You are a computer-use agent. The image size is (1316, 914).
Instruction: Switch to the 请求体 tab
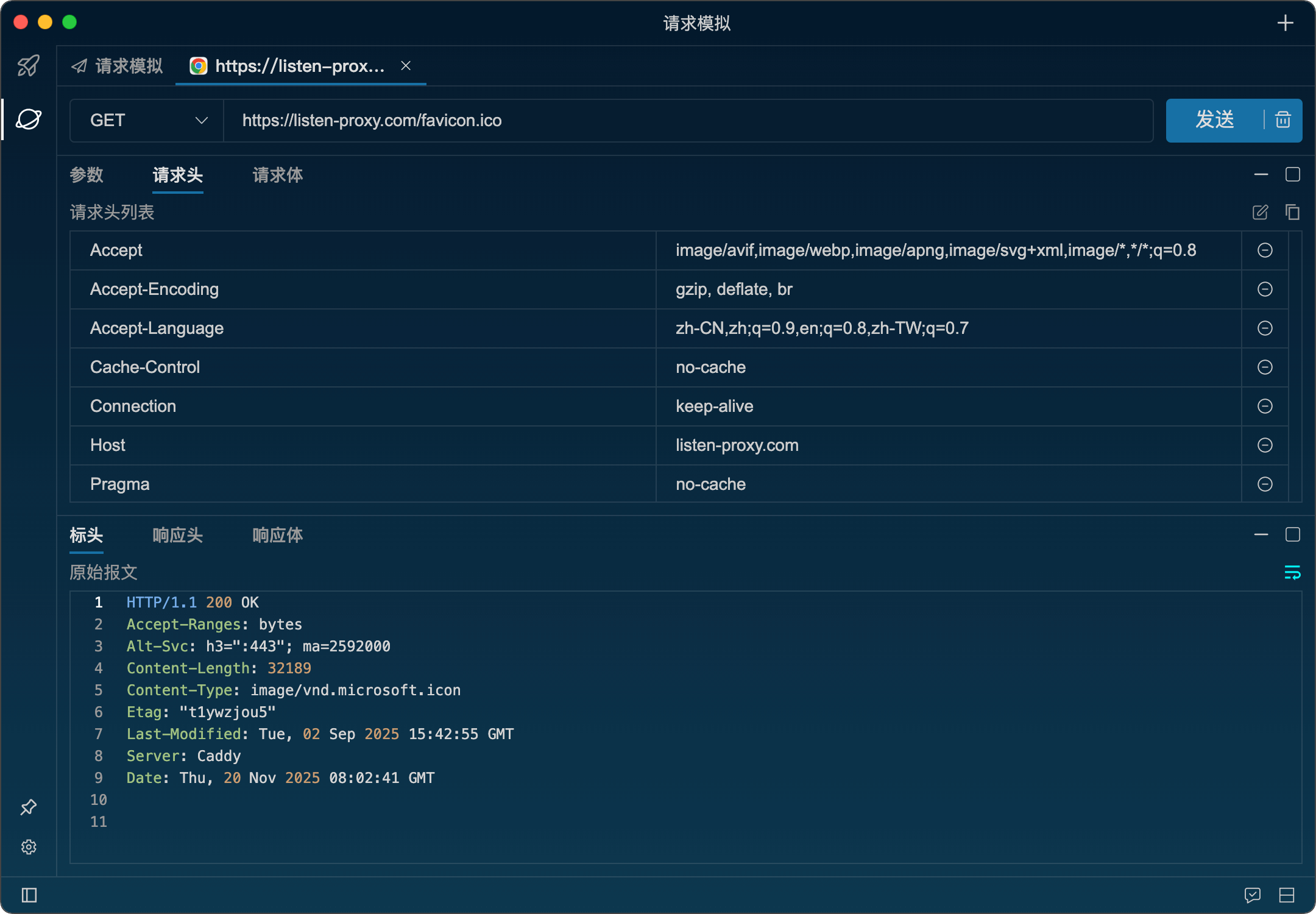[277, 175]
